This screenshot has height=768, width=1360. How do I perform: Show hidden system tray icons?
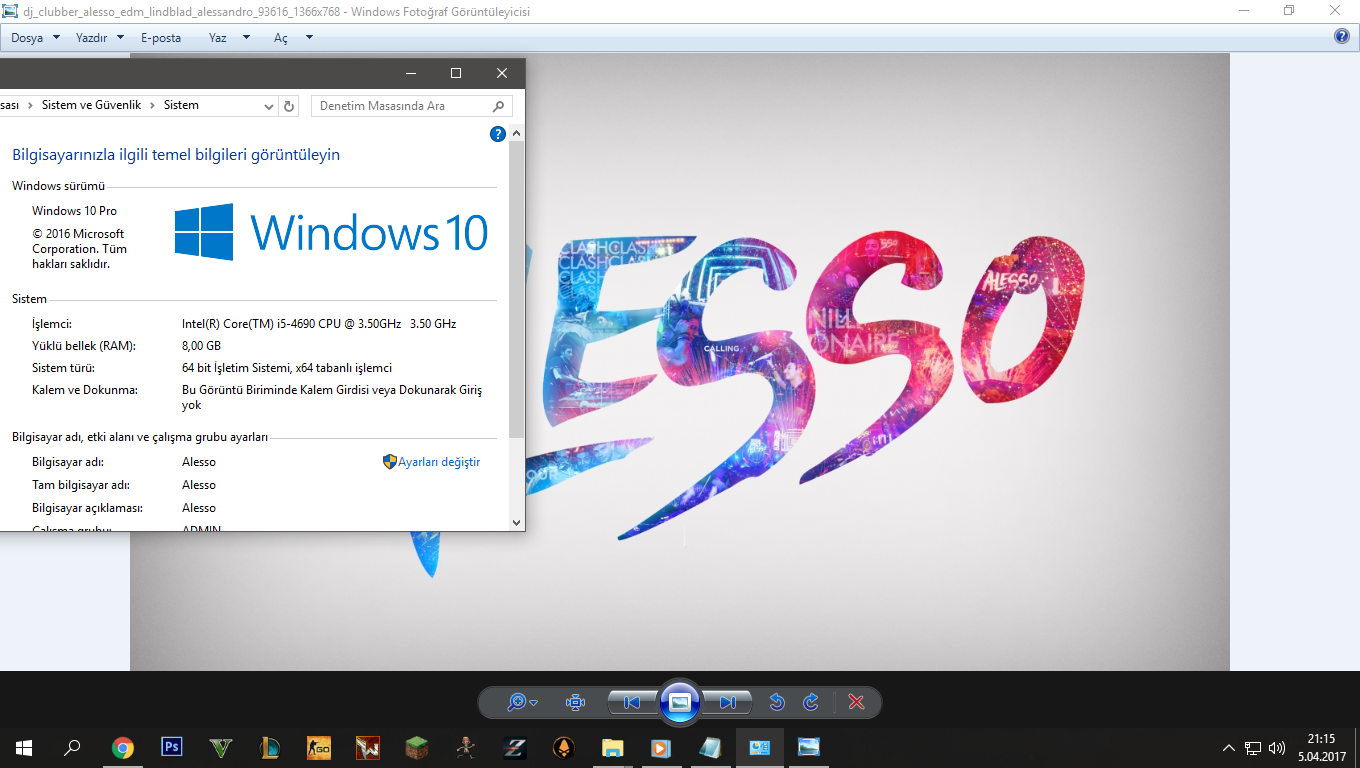pos(1229,748)
